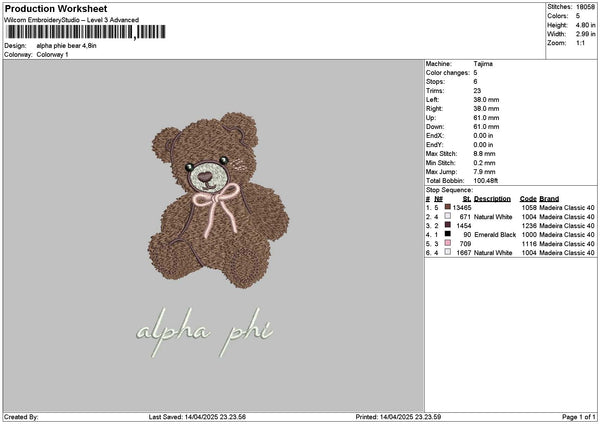The image size is (600, 424).
Task: Click the Width value 2.99 in
Action: 585,34
